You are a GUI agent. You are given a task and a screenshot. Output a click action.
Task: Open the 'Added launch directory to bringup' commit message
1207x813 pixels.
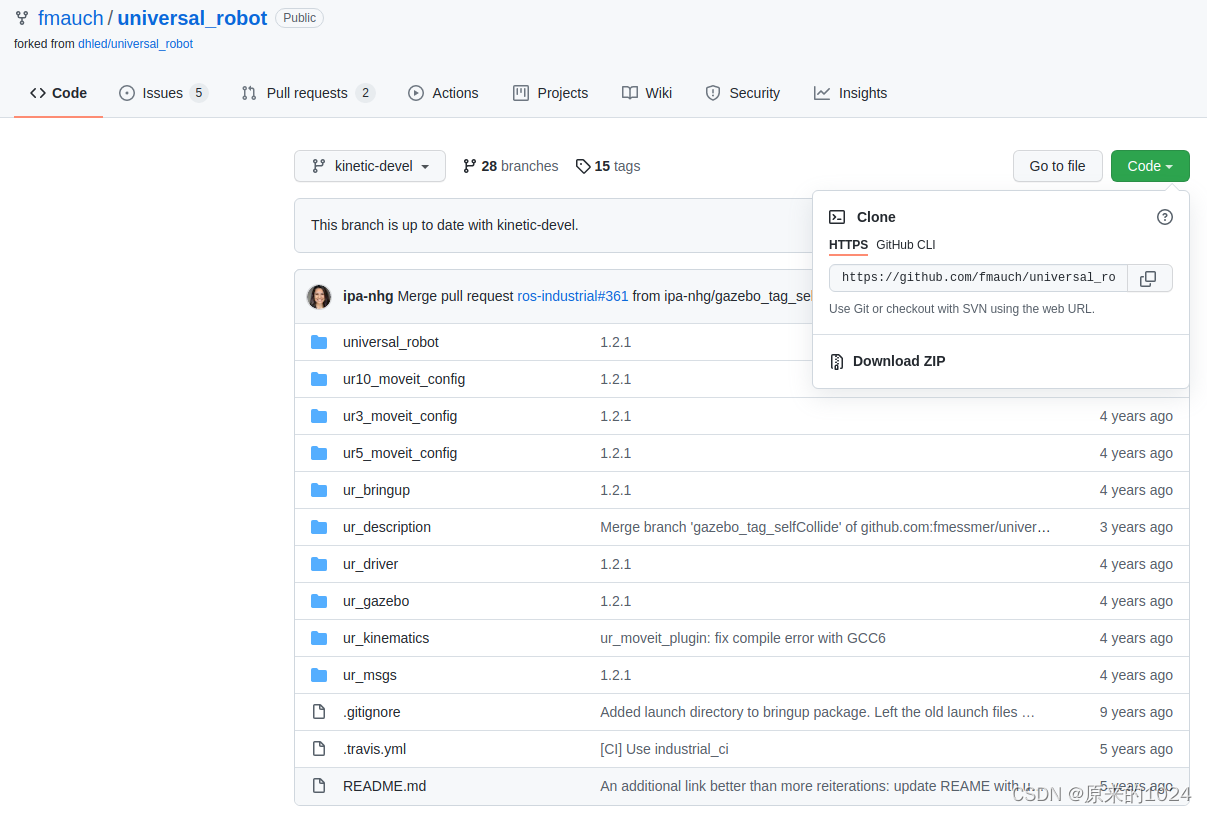pos(818,712)
